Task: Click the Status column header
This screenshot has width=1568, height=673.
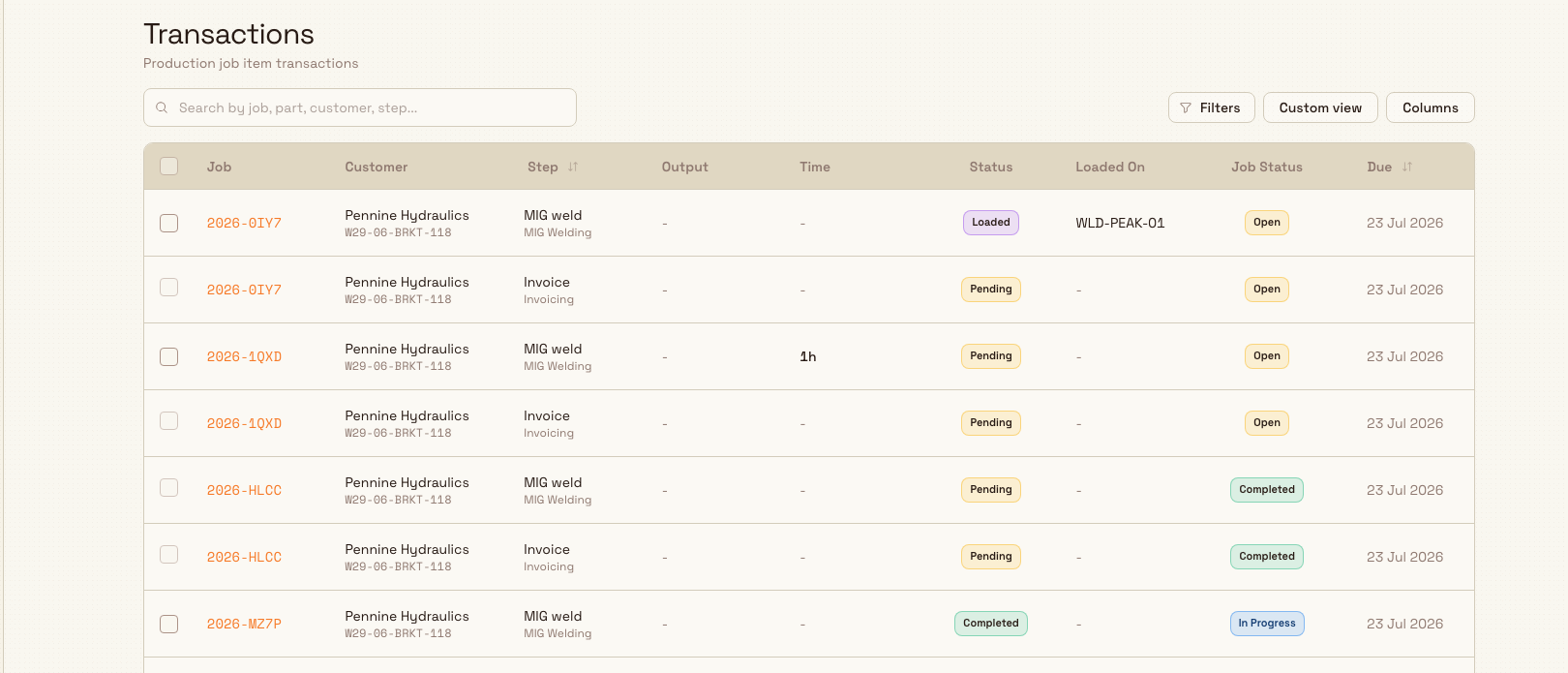Action: [x=991, y=167]
